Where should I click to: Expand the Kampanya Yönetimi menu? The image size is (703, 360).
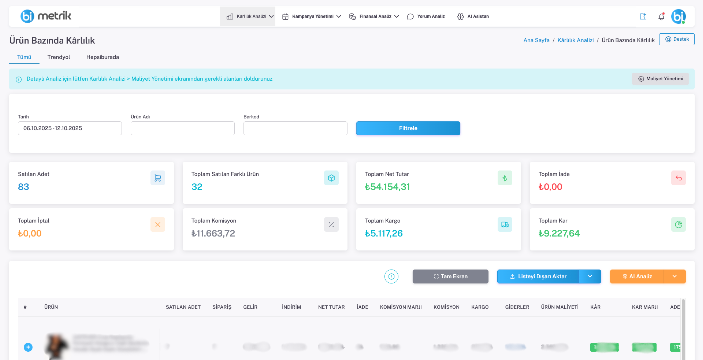click(311, 16)
